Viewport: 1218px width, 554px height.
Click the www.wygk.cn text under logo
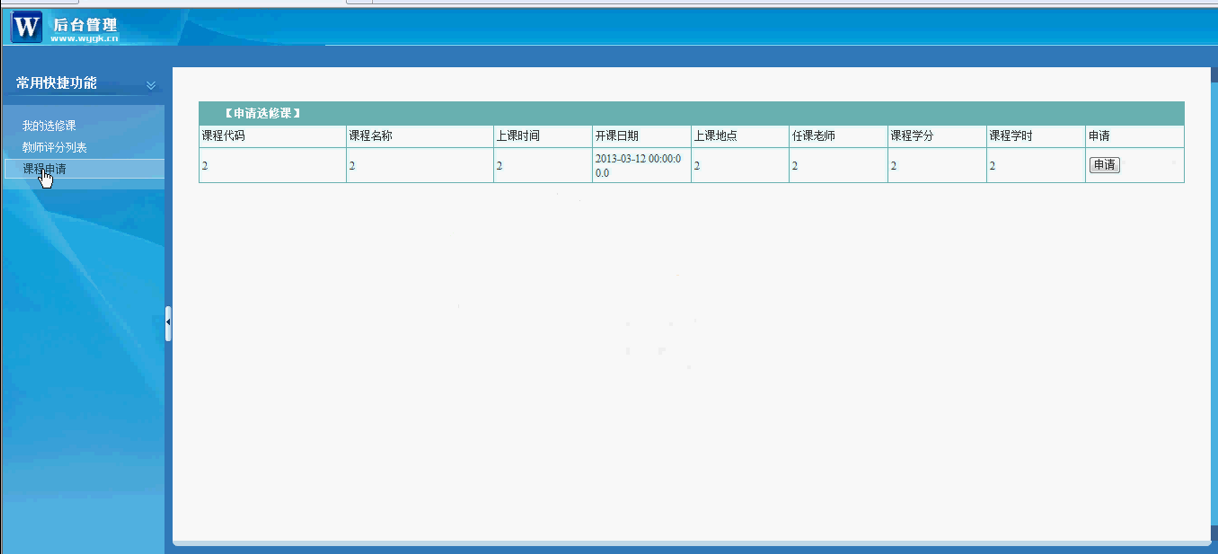pyautogui.click(x=84, y=38)
